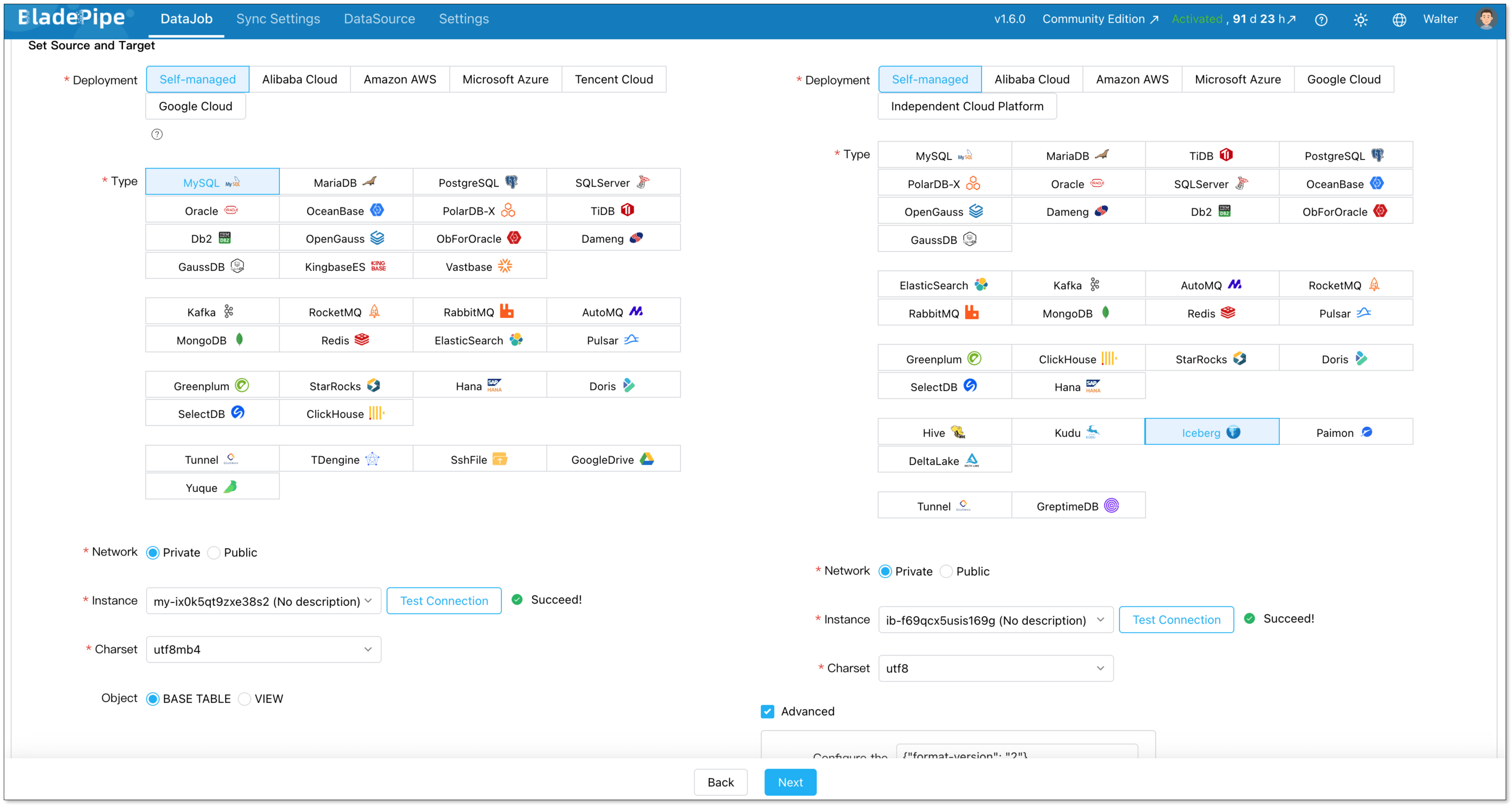Choose VIEW object option
The image size is (1512, 806).
[x=245, y=699]
